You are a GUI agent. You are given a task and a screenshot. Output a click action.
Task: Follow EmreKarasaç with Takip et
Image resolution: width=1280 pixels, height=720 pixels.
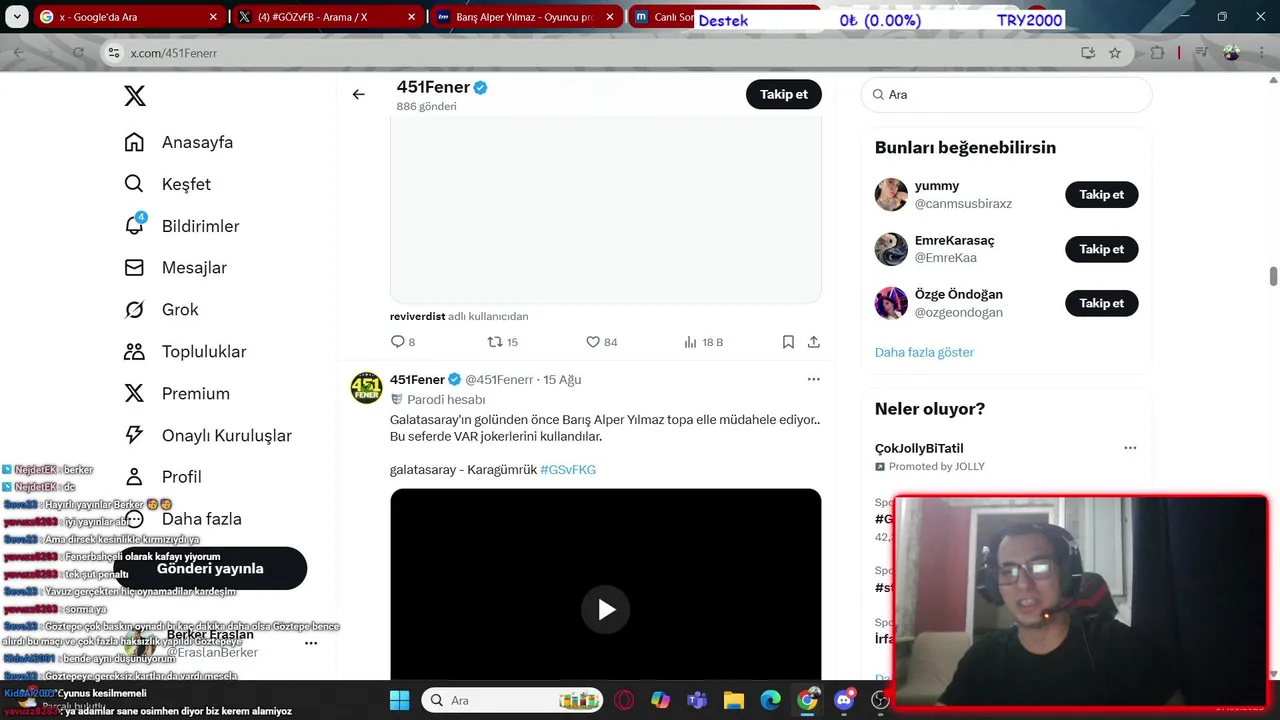tap(1101, 249)
